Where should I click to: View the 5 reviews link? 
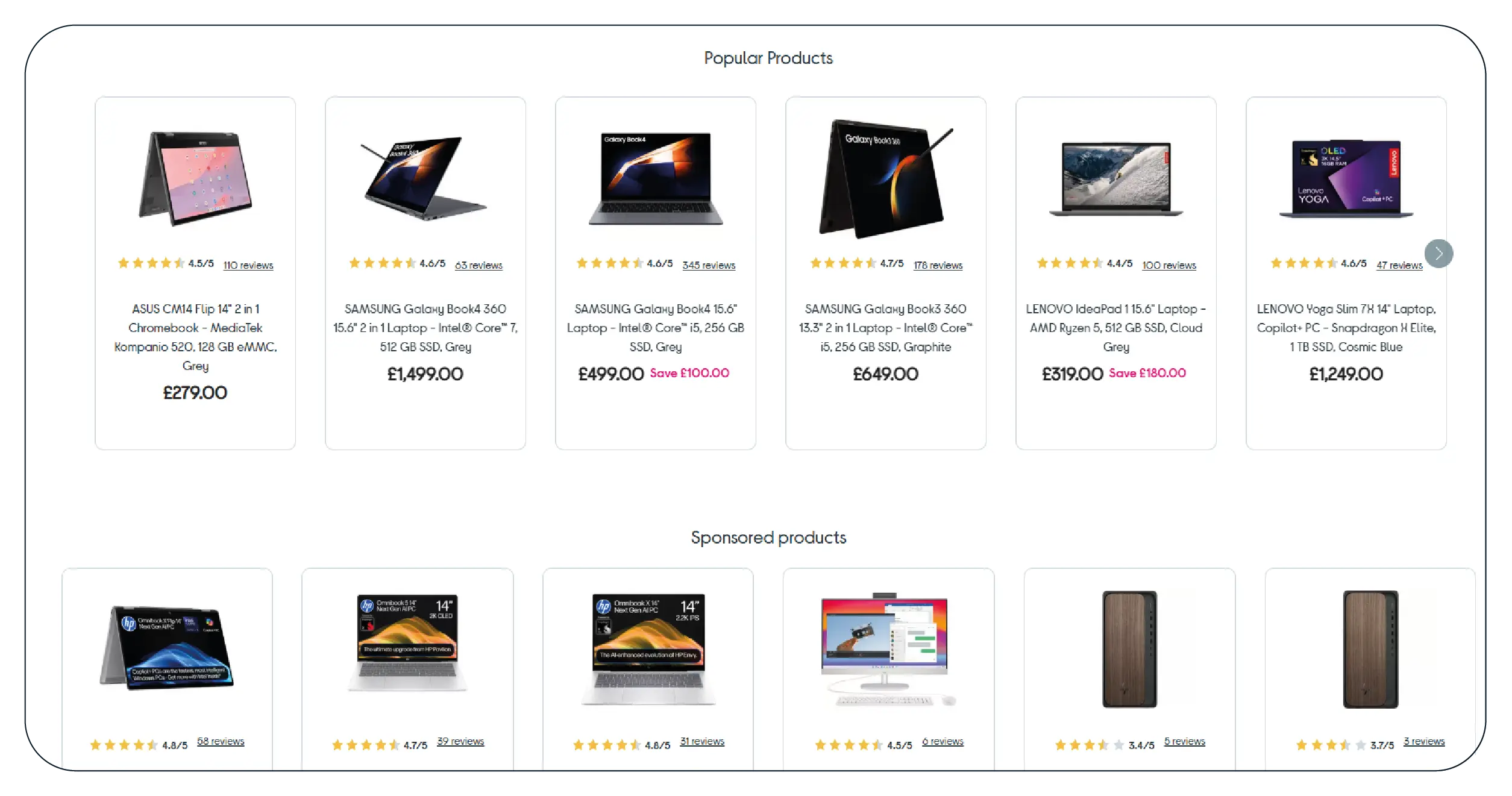tap(1184, 741)
